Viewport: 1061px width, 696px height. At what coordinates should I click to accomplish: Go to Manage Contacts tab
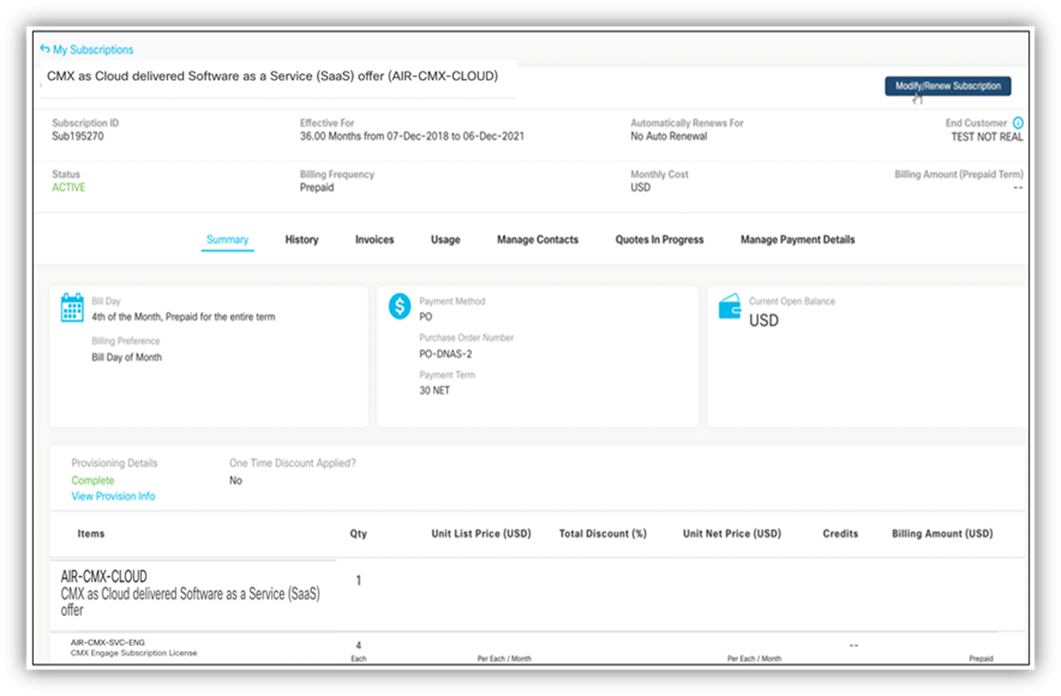coord(537,239)
